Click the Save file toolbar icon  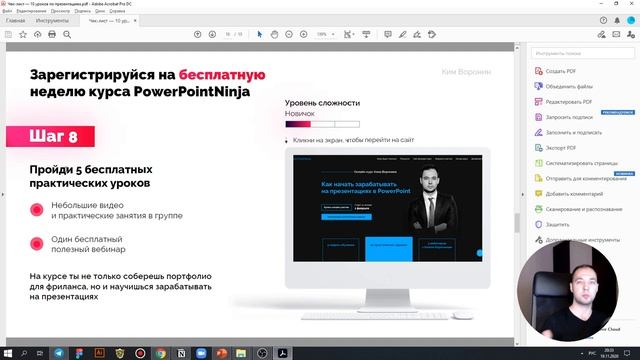8,35
